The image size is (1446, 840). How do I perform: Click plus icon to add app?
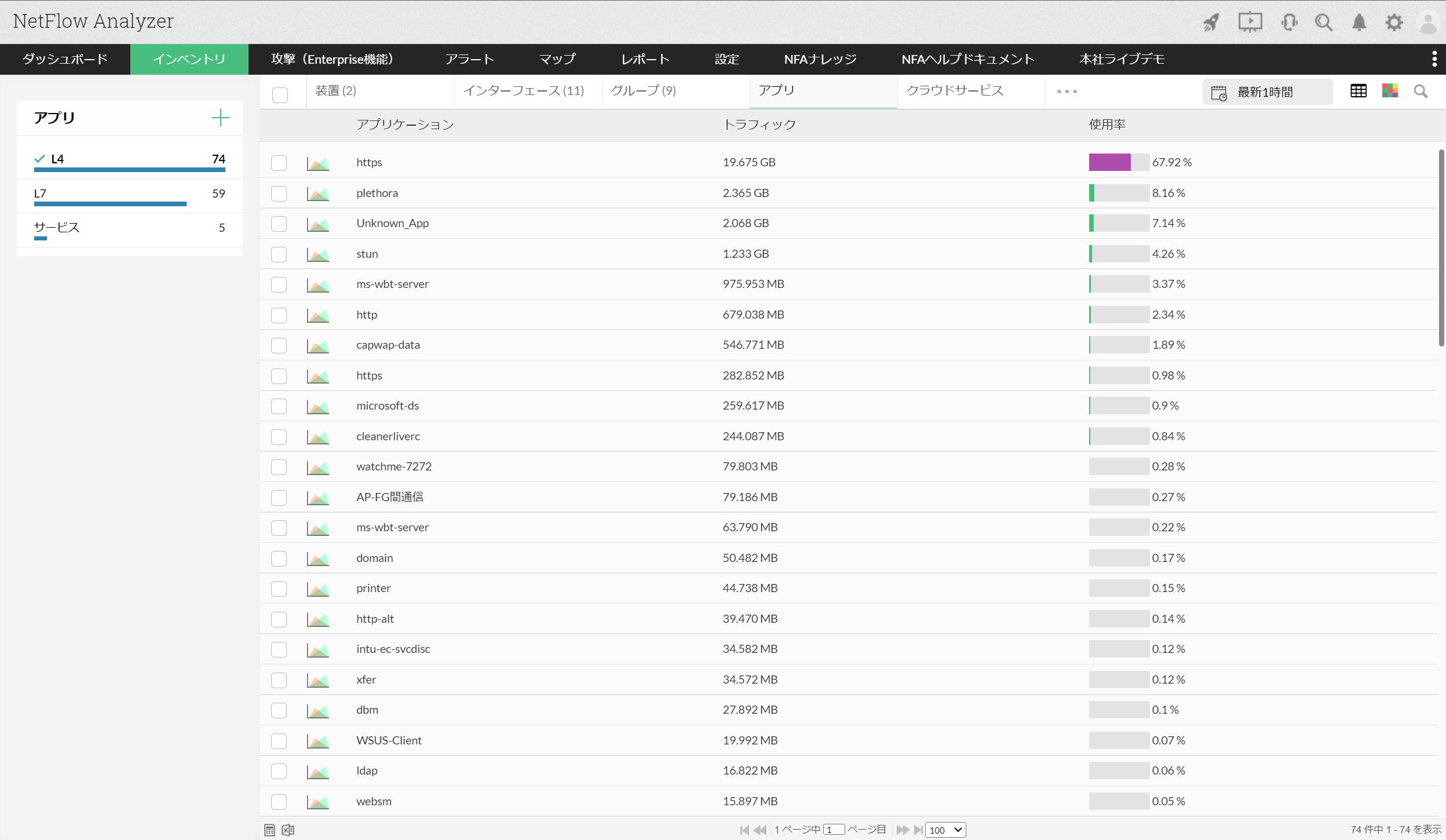(x=220, y=118)
